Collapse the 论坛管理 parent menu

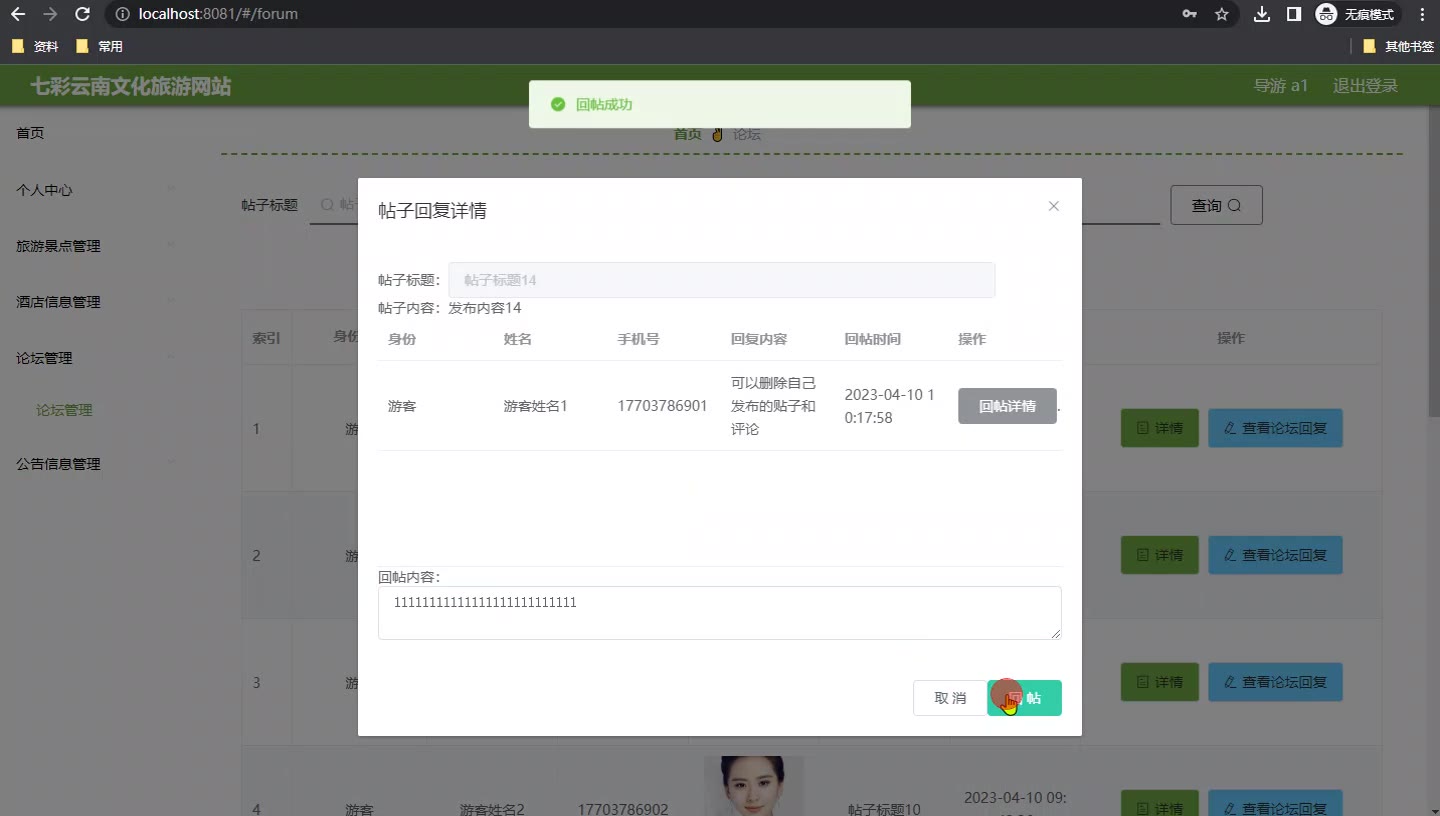click(x=95, y=358)
